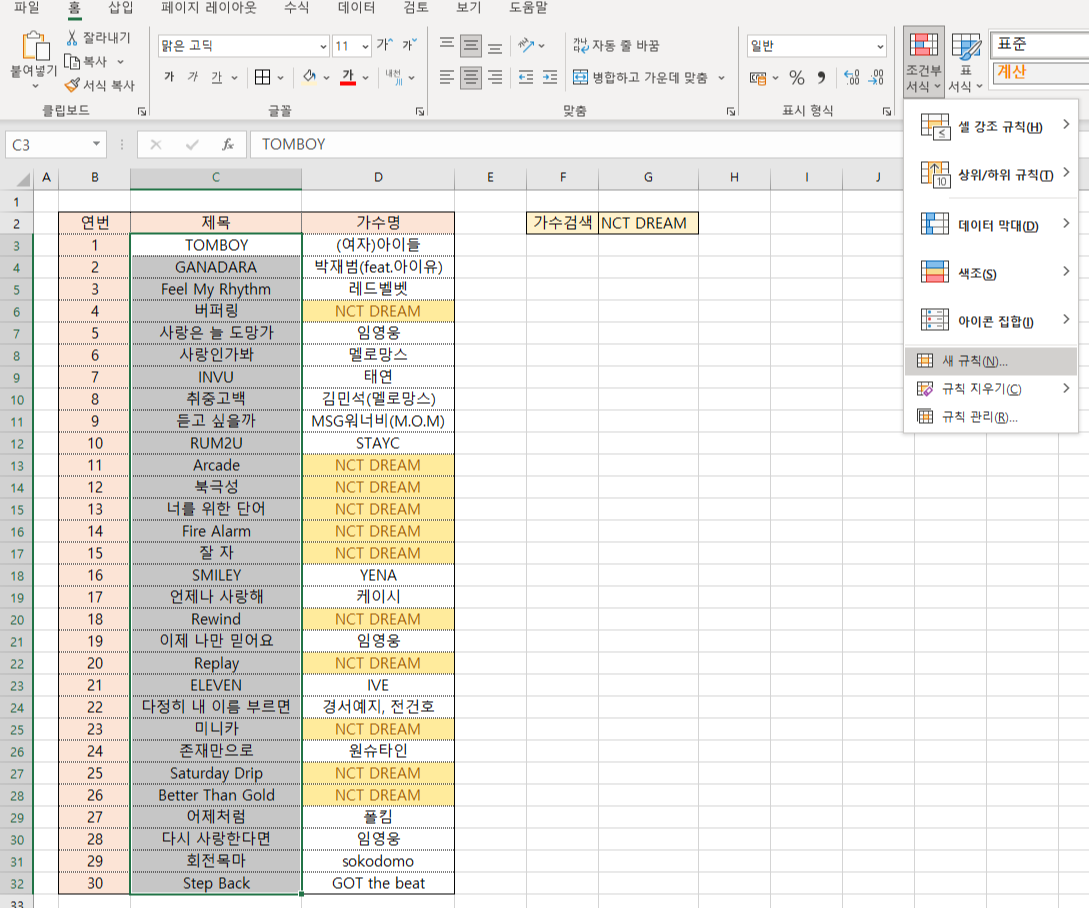The width and height of the screenshot is (1089, 908).
Task: Apply percent style
Action: 797,77
